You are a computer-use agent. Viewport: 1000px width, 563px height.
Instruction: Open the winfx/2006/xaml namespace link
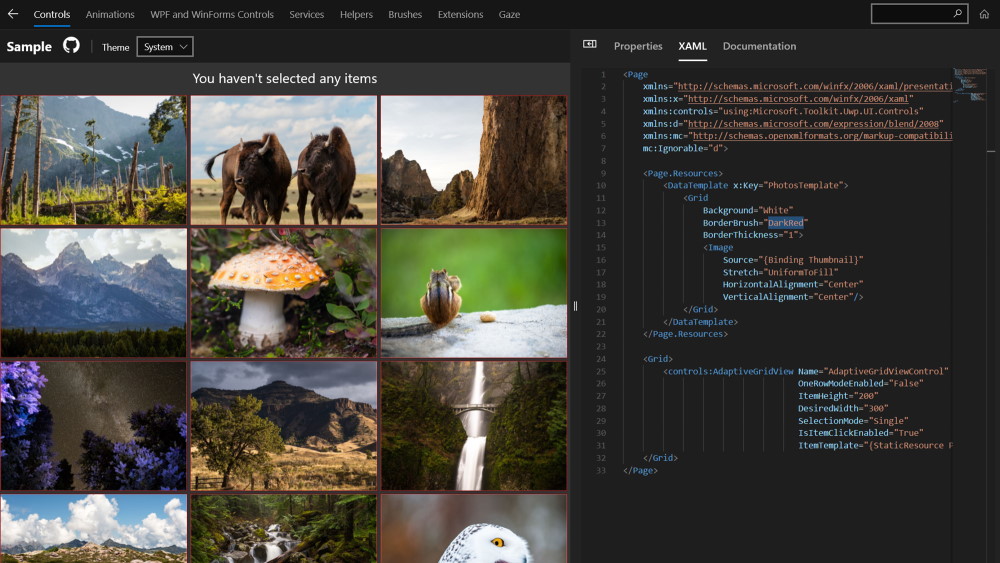click(x=798, y=99)
